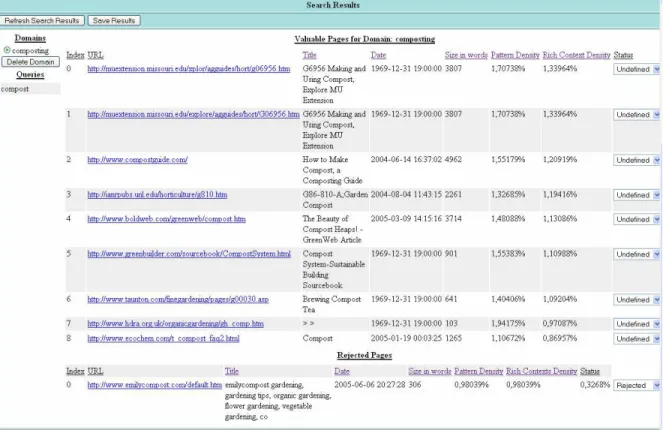This screenshot has height=430, width=663.
Task: Open the Rejected status dropdown for emilycompost
Action: click(x=636, y=386)
